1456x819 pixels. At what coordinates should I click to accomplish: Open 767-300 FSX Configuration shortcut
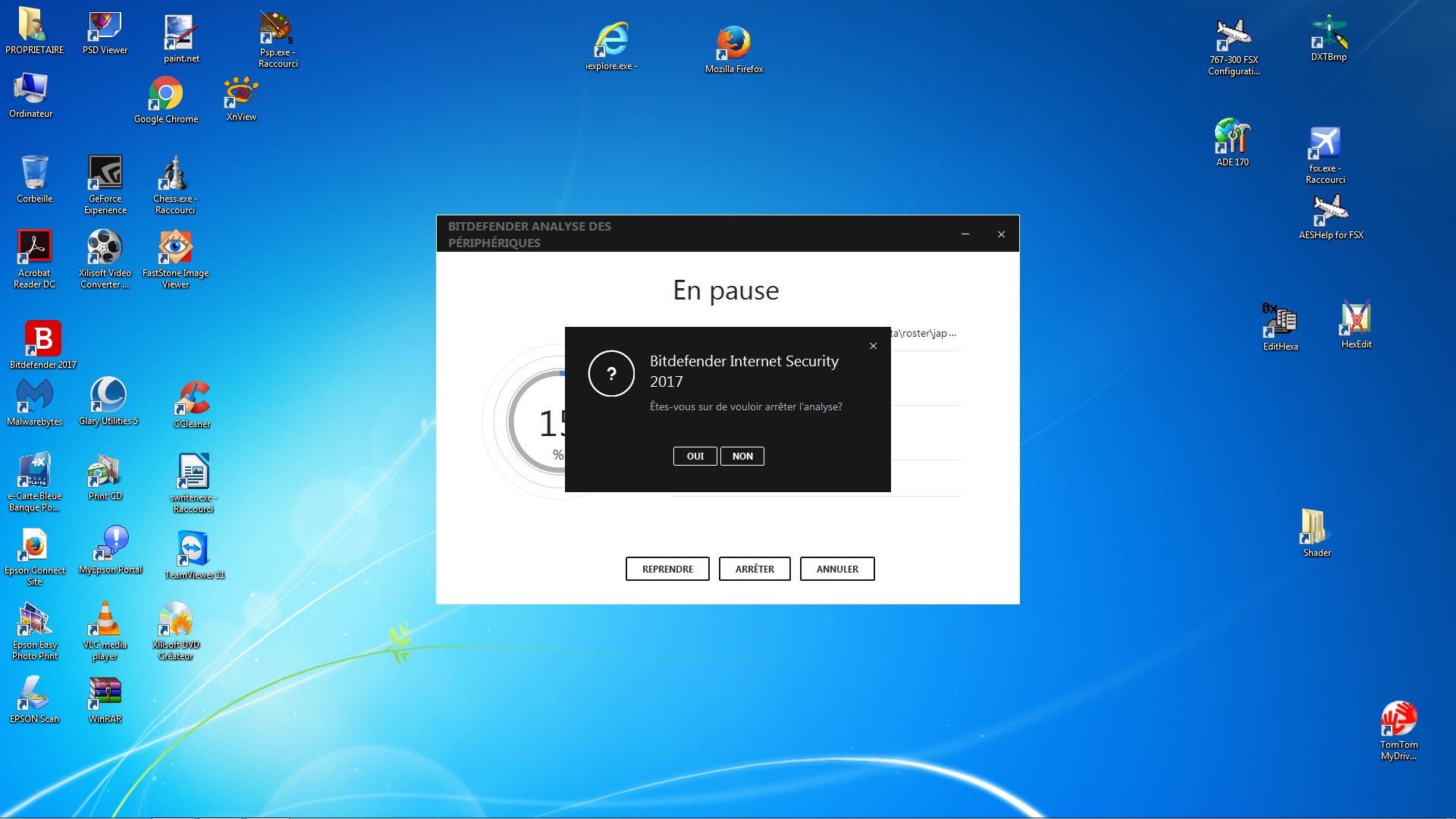coord(1234,47)
